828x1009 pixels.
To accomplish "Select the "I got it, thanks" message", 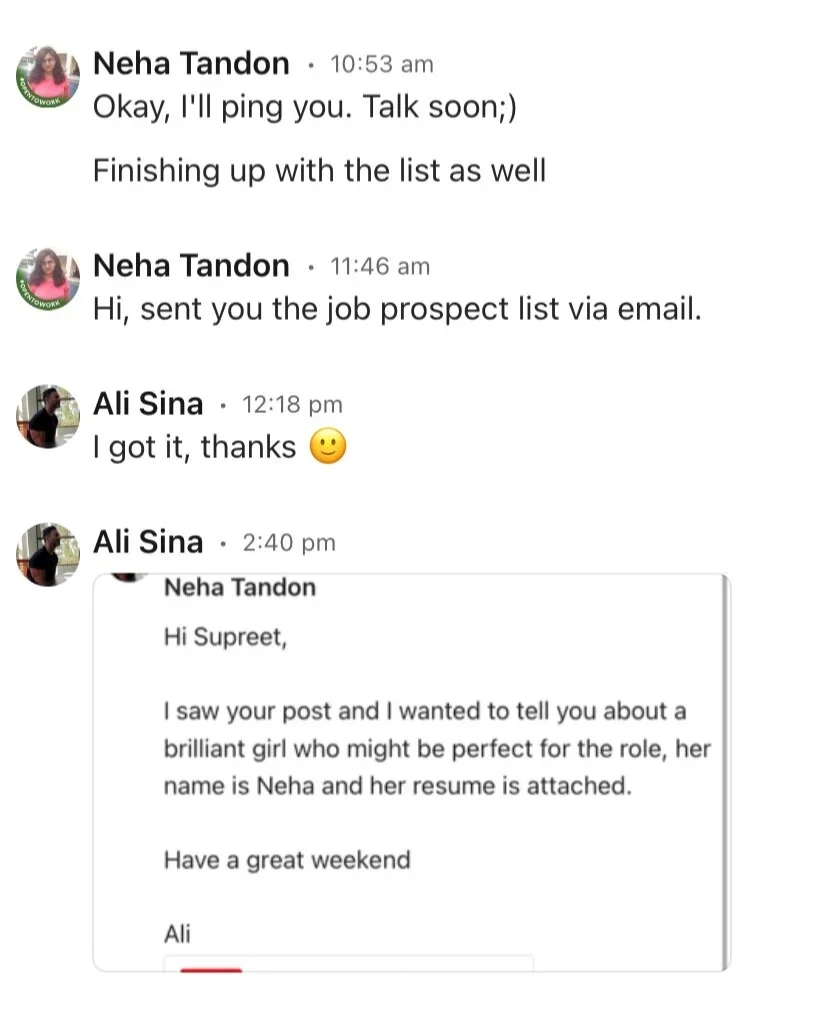I will (x=195, y=447).
